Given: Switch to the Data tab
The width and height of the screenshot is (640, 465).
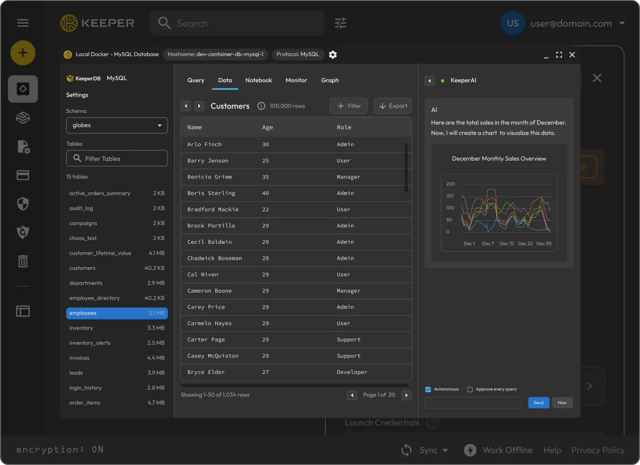Looking at the screenshot, I should 225,80.
